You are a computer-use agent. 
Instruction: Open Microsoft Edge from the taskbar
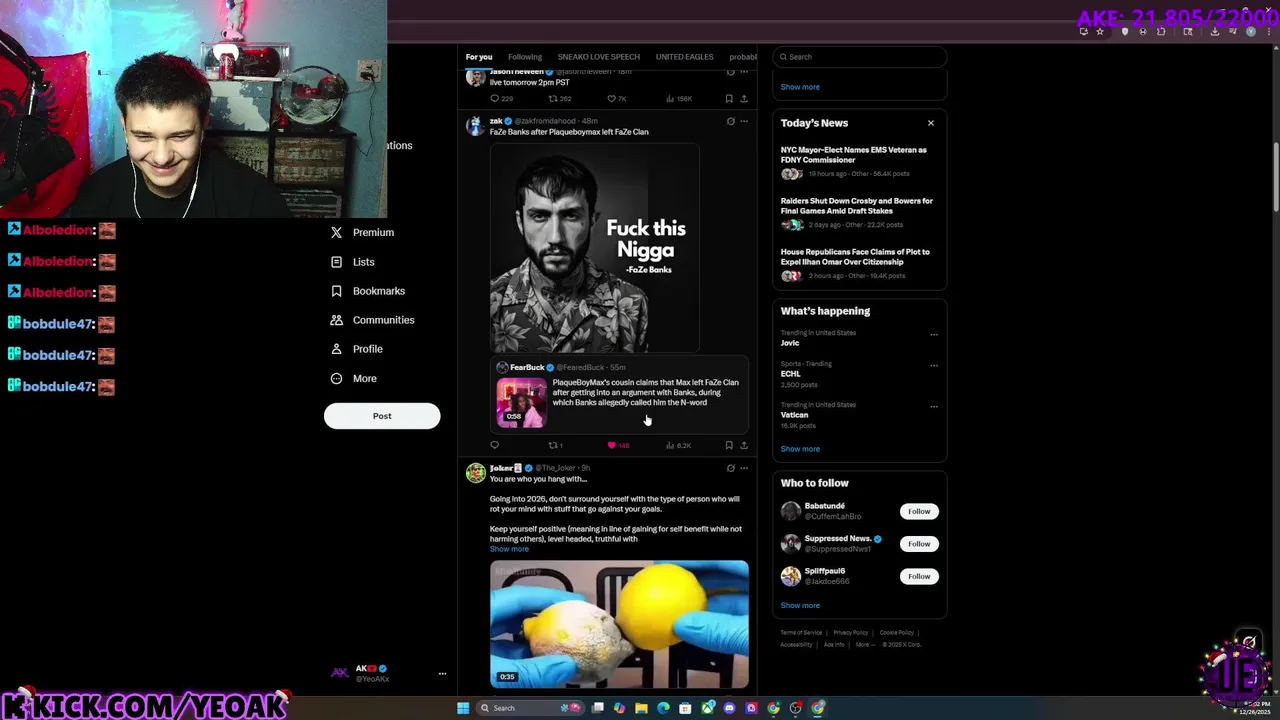click(663, 708)
